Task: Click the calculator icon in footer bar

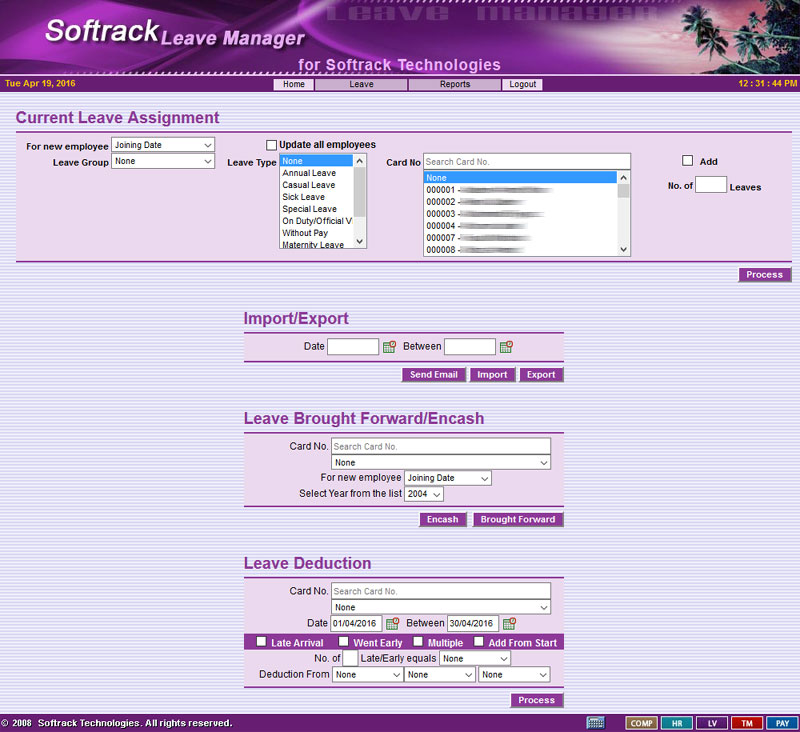Action: coord(595,723)
